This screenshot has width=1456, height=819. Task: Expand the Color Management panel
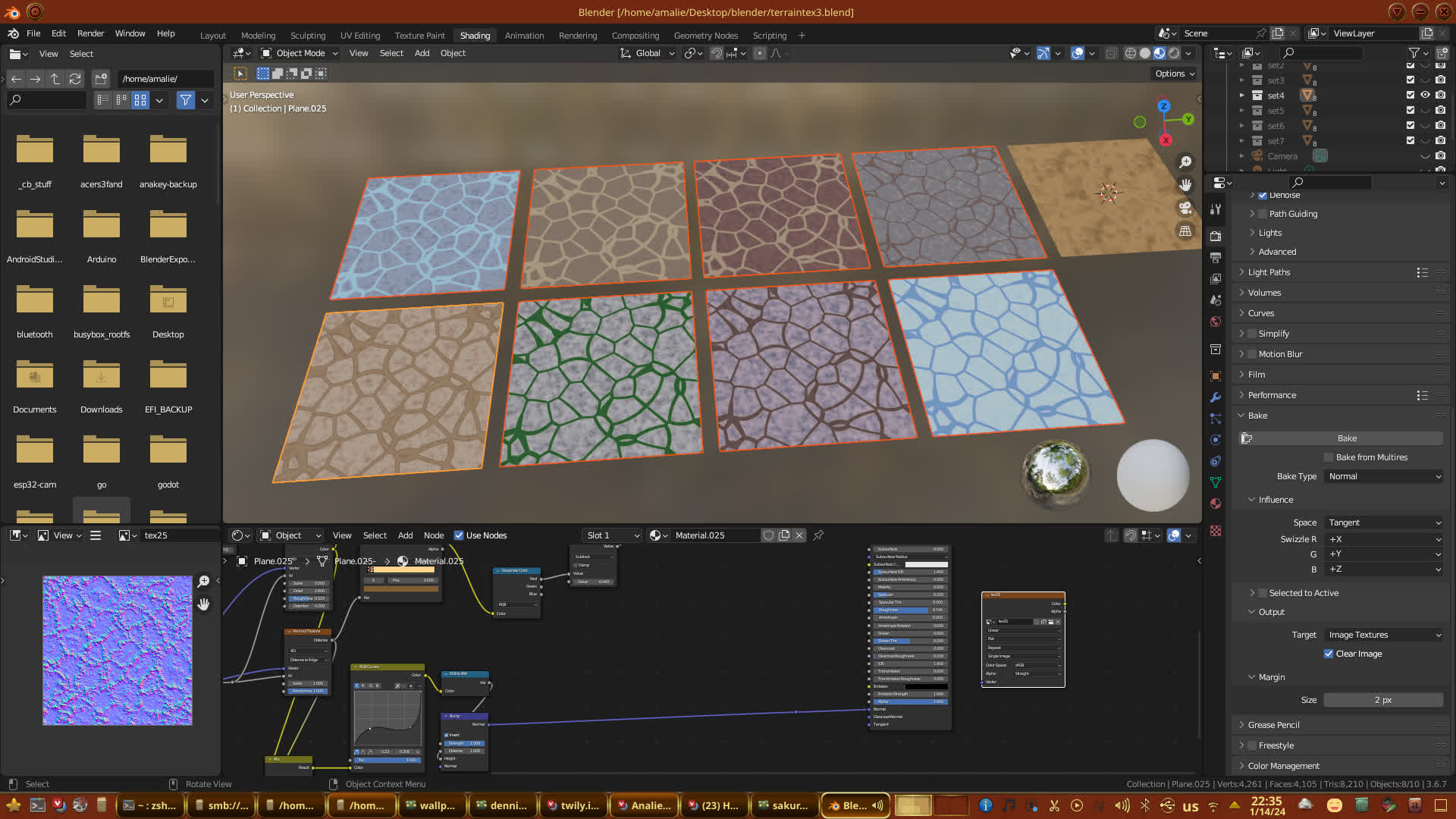[x=1283, y=766]
